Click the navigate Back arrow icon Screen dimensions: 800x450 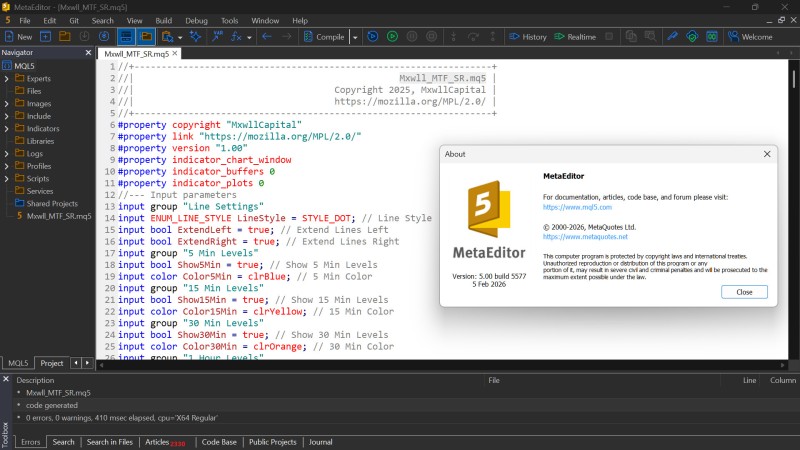point(267,37)
